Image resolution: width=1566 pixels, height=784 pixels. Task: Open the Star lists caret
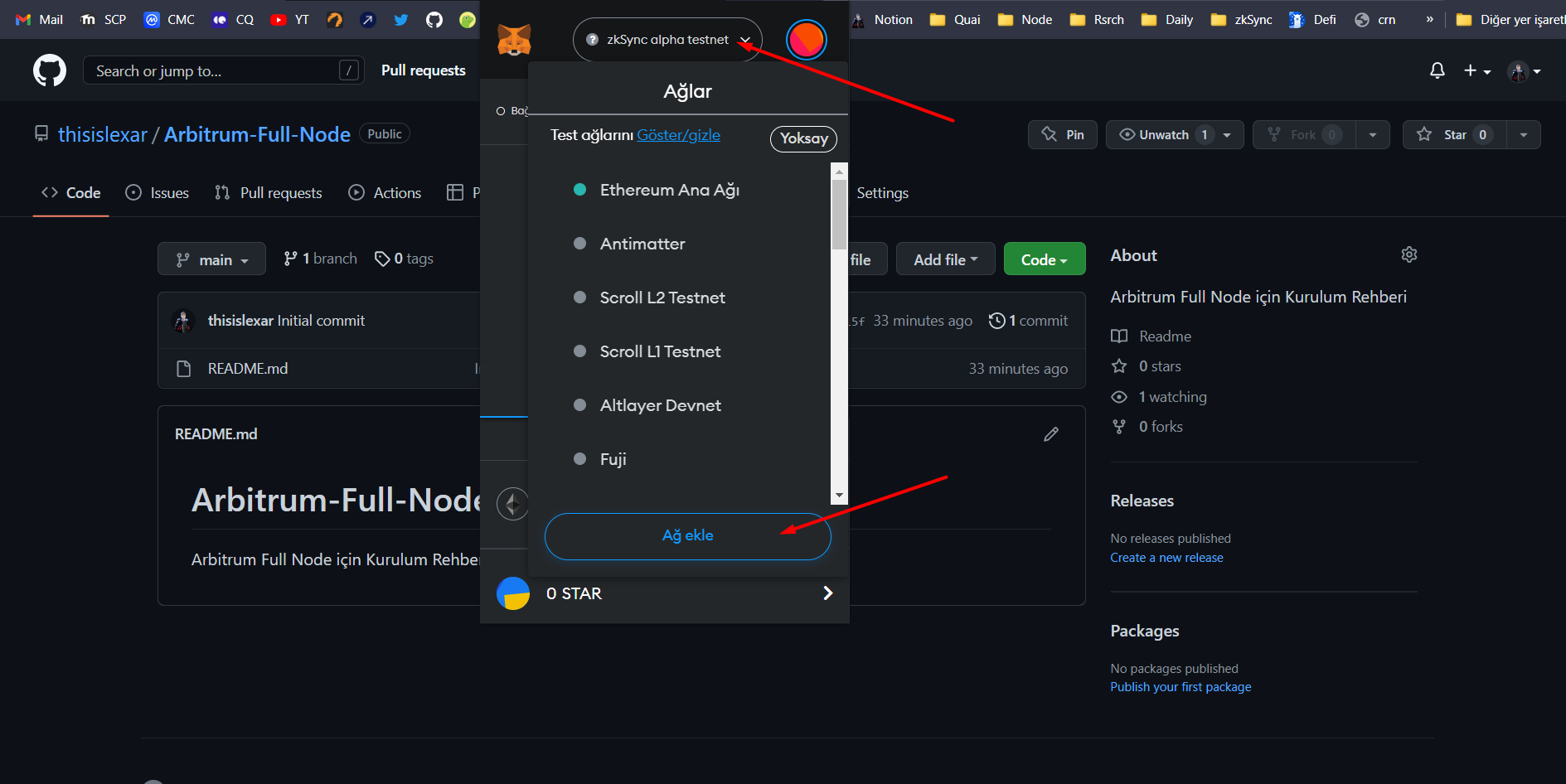tap(1524, 134)
